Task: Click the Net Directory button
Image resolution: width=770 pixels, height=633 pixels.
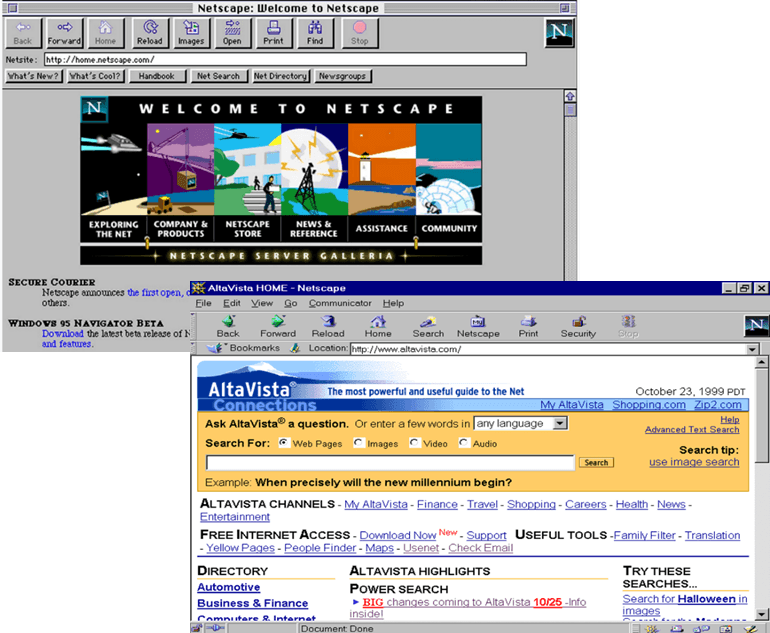Action: tap(280, 76)
